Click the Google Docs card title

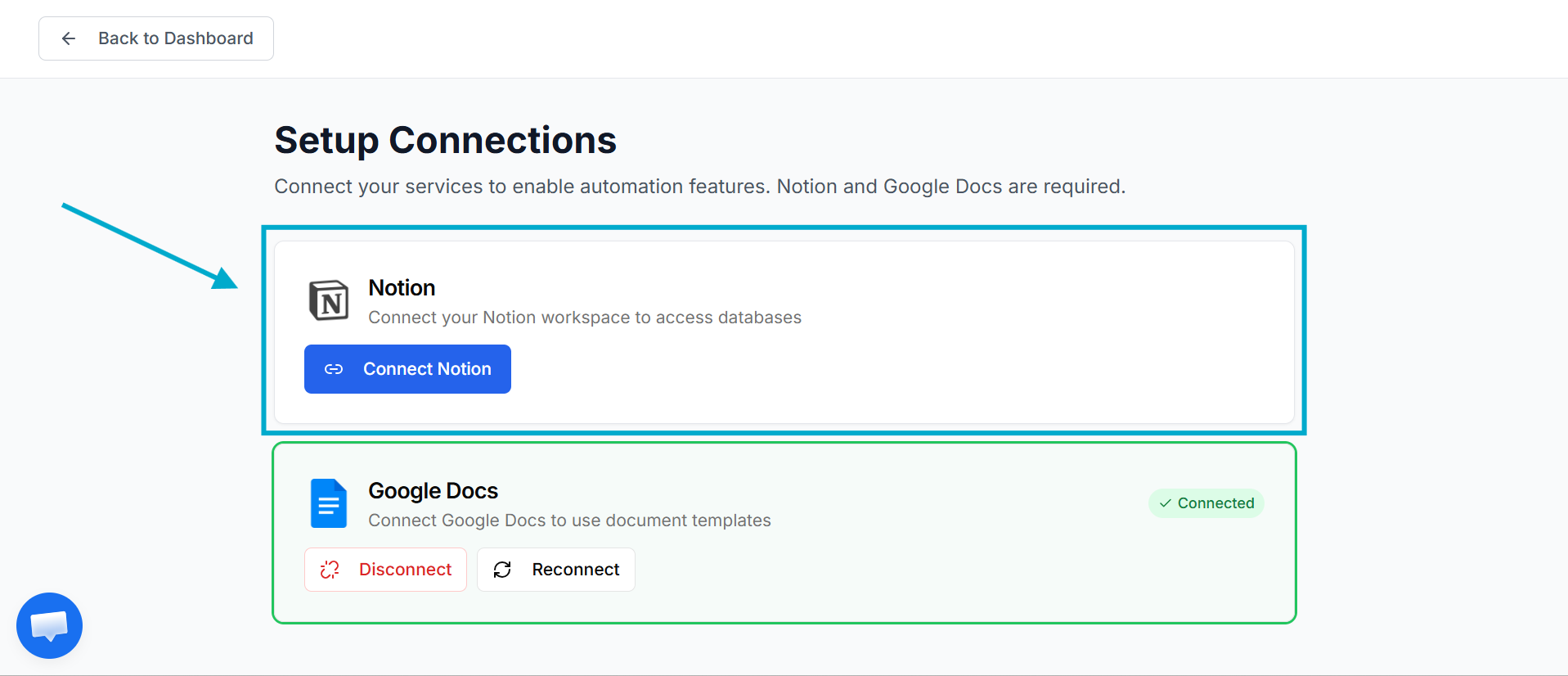(x=433, y=491)
